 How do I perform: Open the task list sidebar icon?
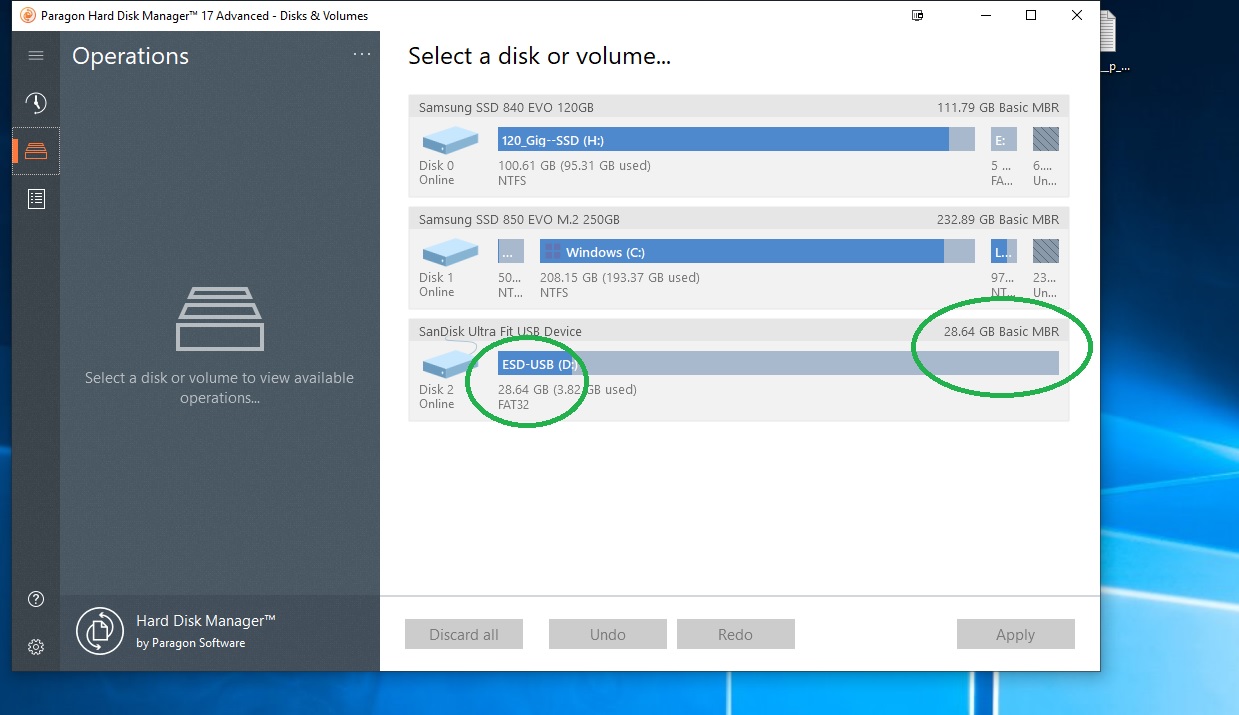pos(36,199)
